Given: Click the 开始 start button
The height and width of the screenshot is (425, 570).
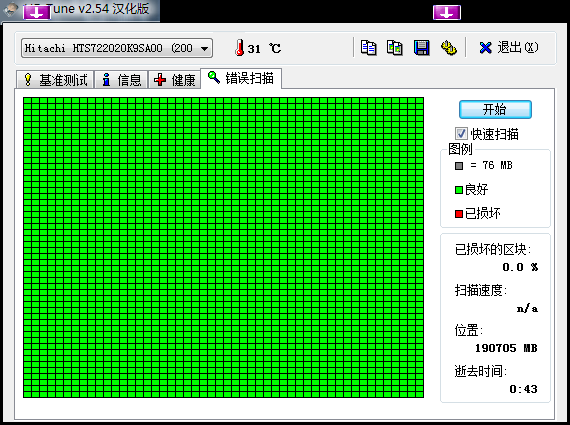Looking at the screenshot, I should coord(495,109).
